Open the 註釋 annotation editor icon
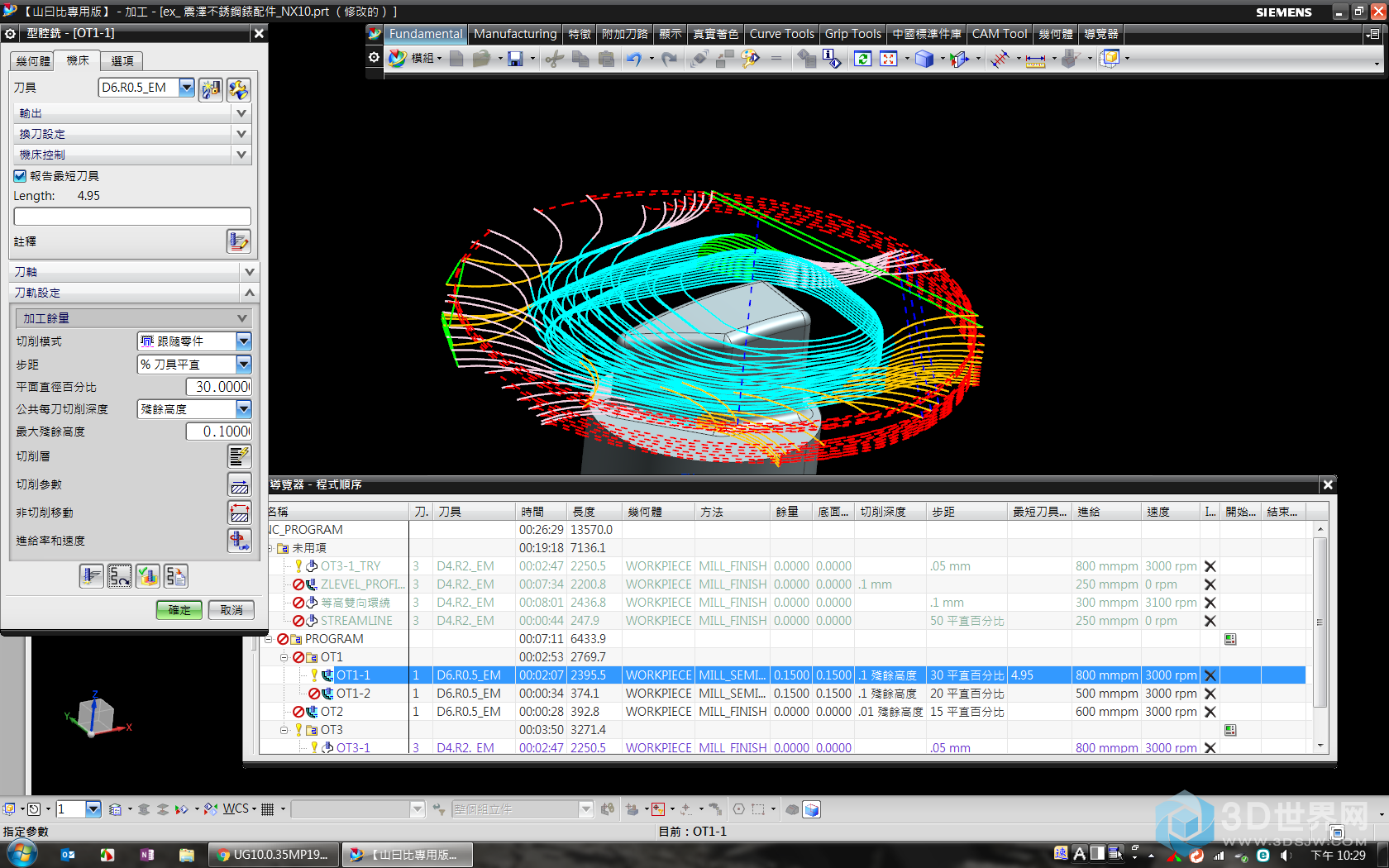This screenshot has width=1389, height=868. [x=239, y=241]
